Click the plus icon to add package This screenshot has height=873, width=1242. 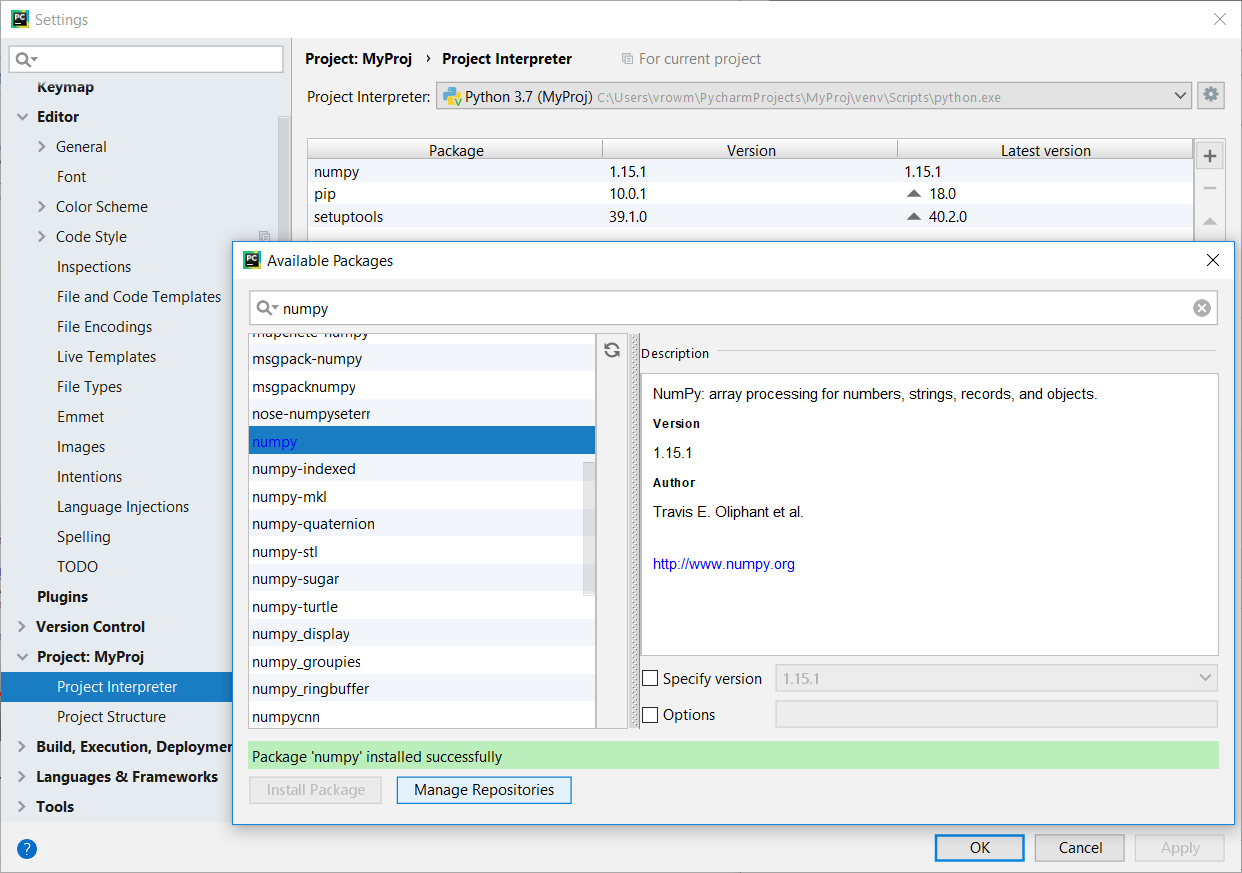[x=1210, y=156]
